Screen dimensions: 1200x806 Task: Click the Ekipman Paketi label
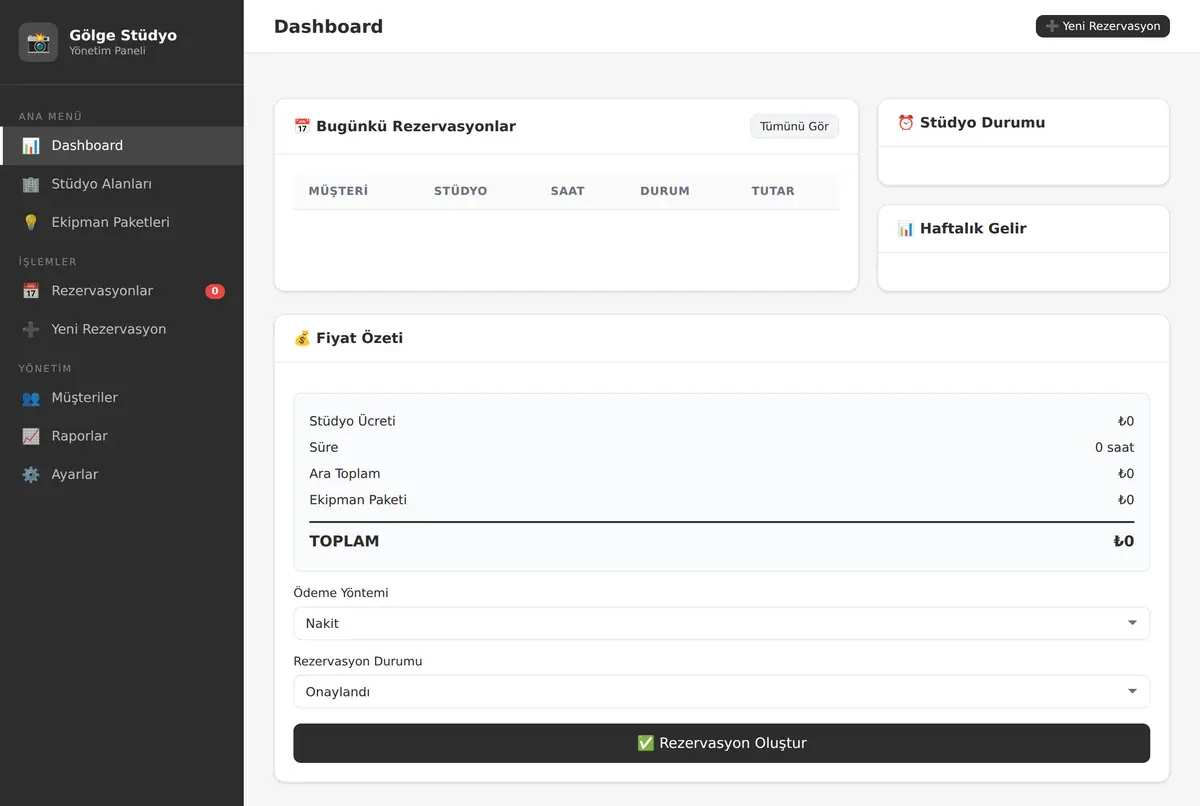point(358,500)
